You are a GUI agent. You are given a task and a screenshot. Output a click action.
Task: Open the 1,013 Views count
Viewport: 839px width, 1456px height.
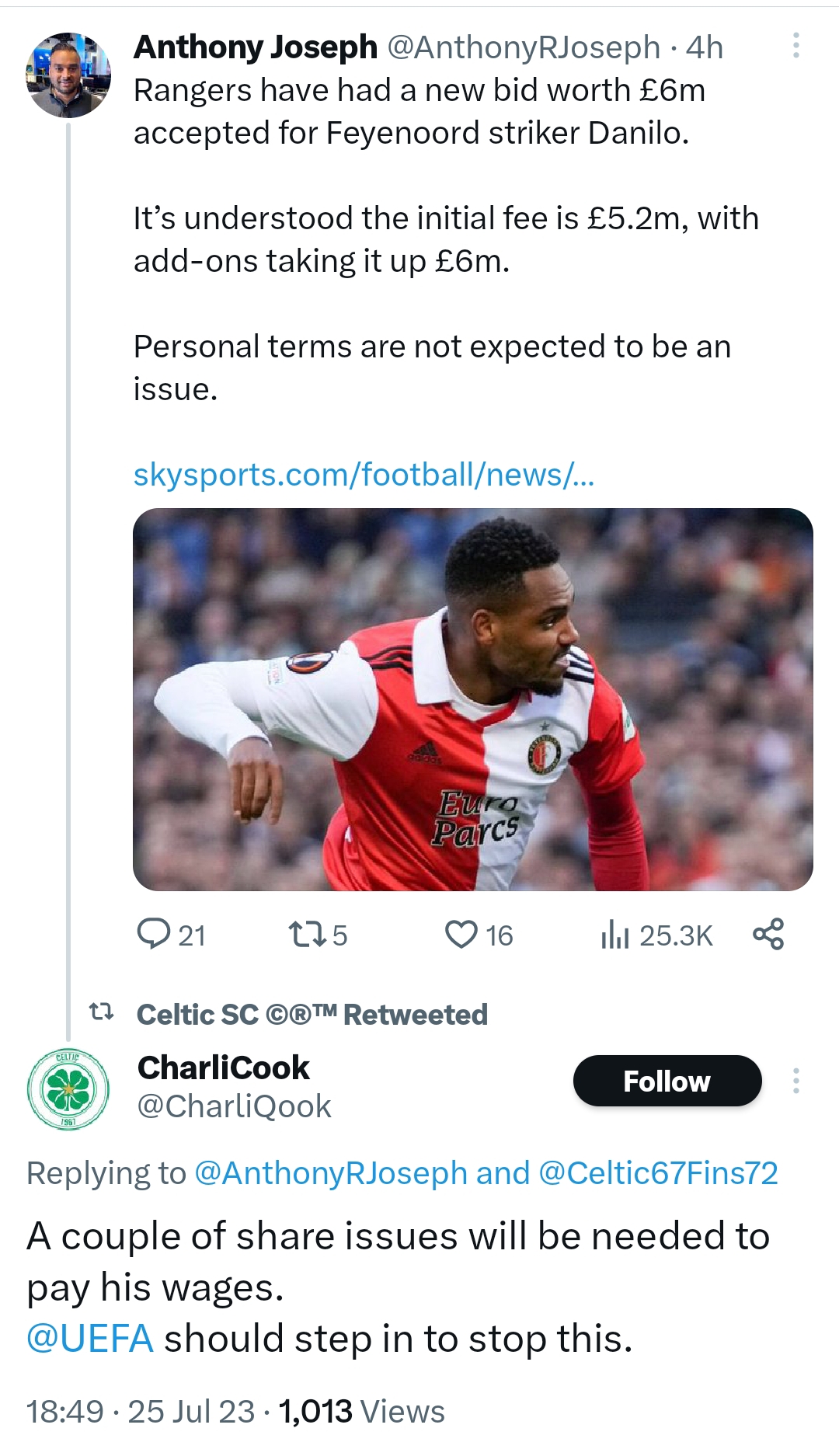[x=361, y=1411]
